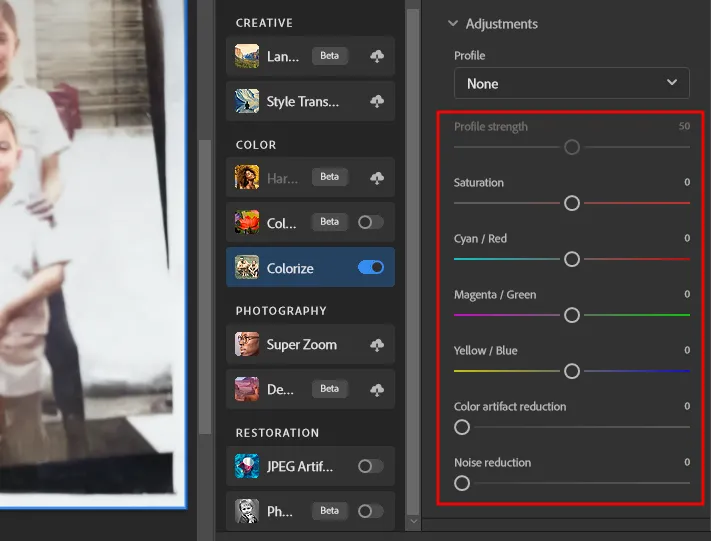Turn off the Colorize toggle

point(371,267)
